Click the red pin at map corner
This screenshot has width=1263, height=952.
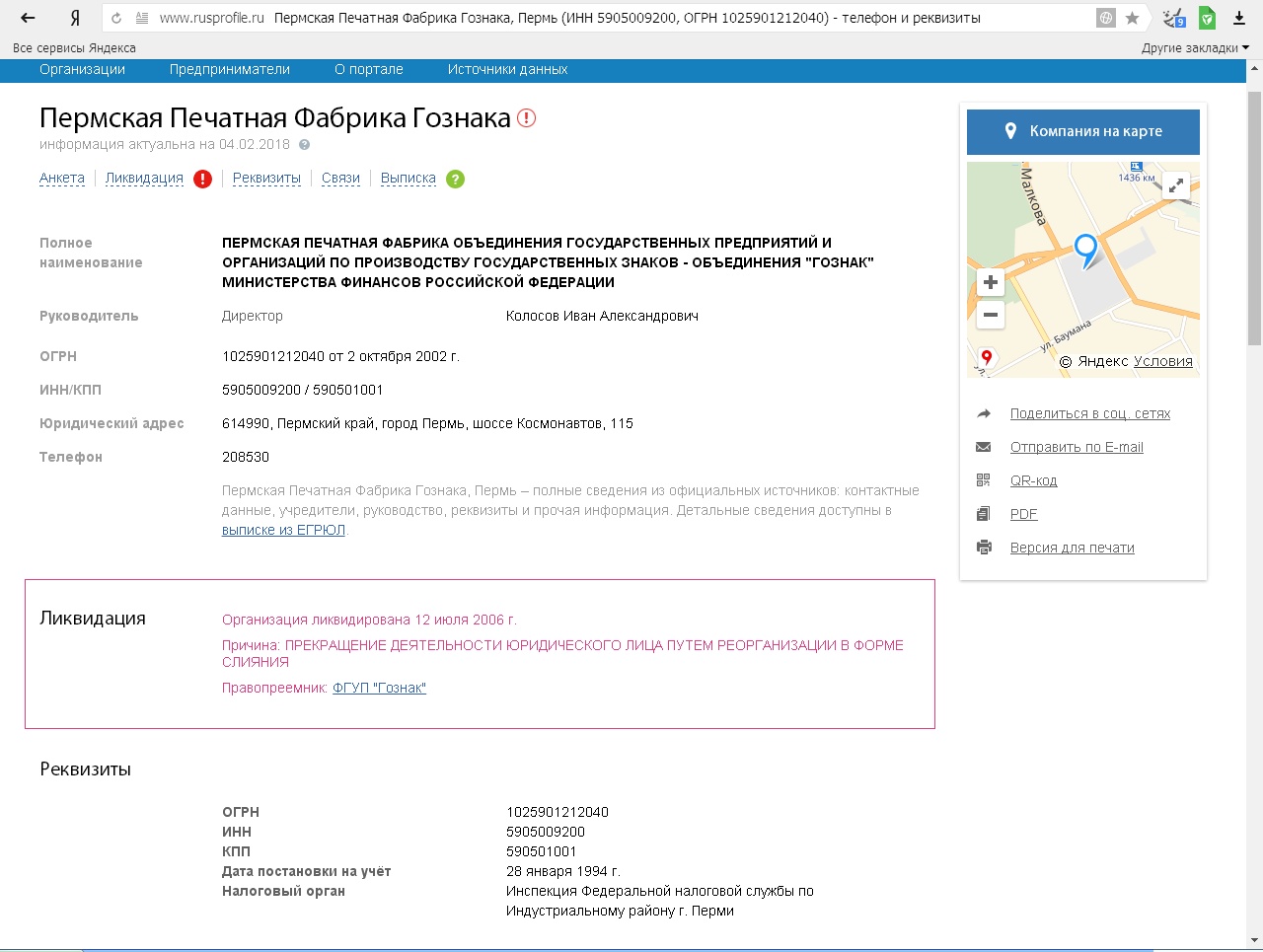point(986,358)
